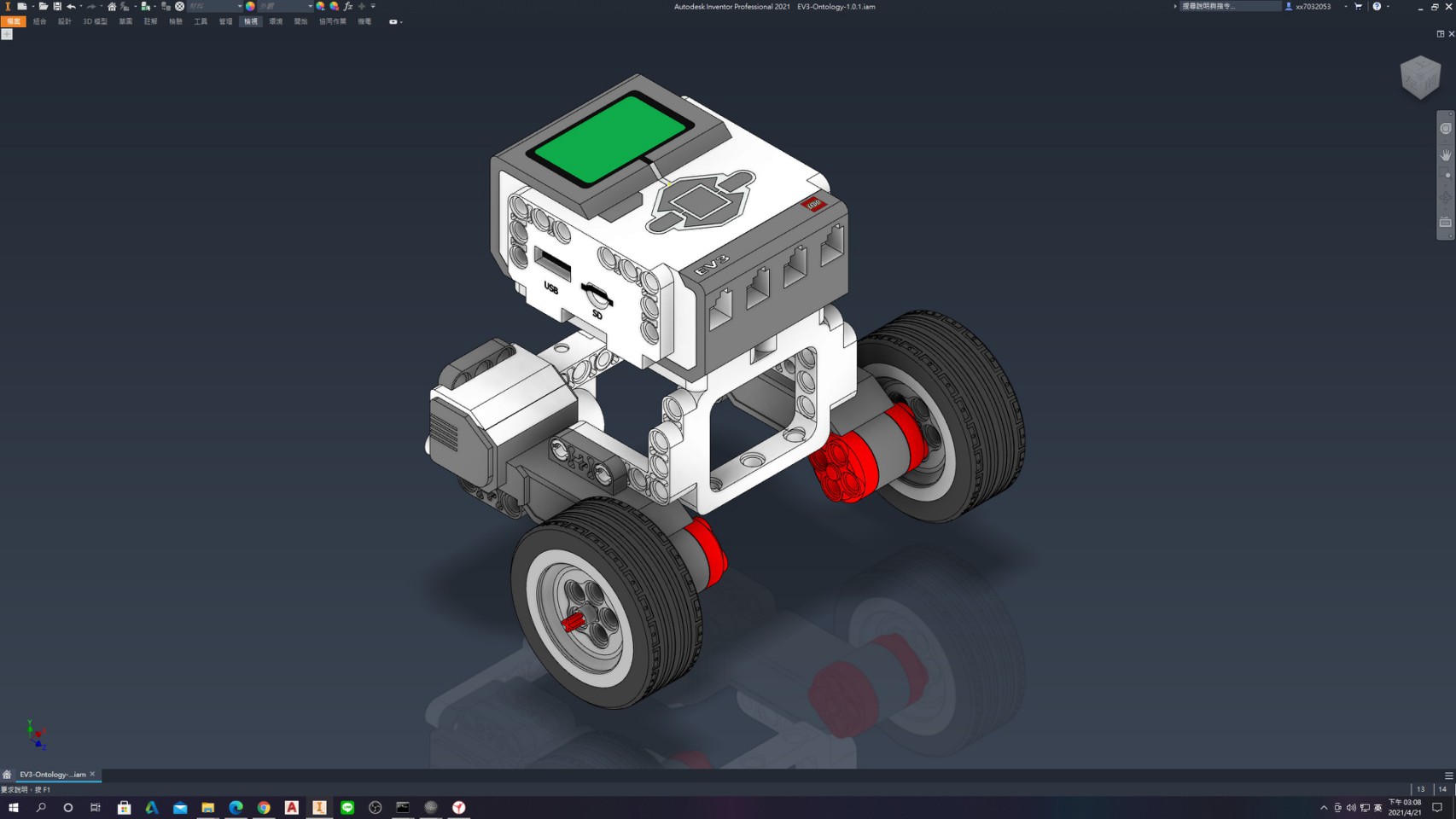Switch to the 3D model ribbon tab

tap(95, 21)
